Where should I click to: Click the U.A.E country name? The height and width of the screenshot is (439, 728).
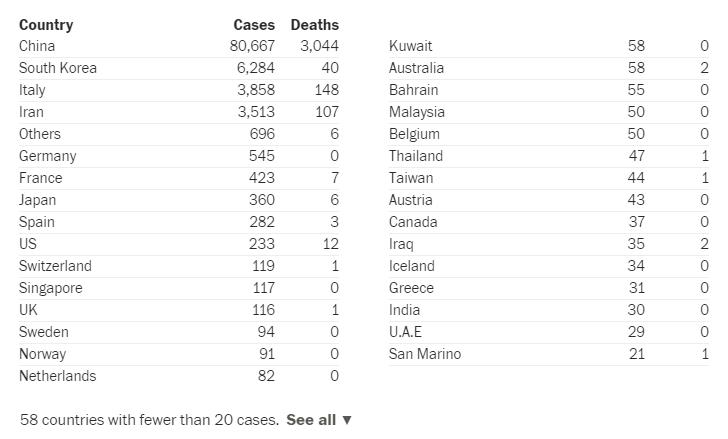tap(405, 332)
